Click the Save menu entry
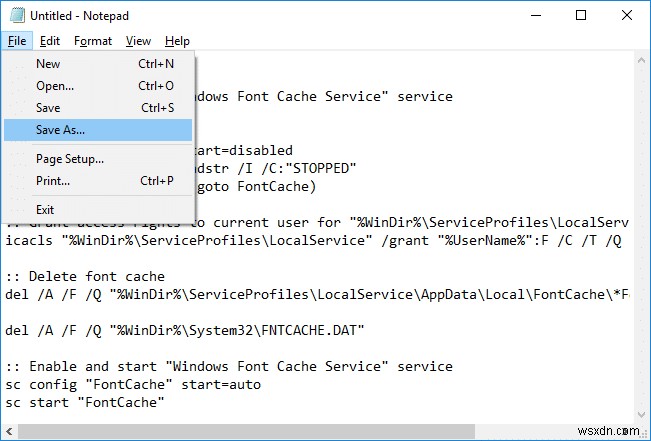 48,108
